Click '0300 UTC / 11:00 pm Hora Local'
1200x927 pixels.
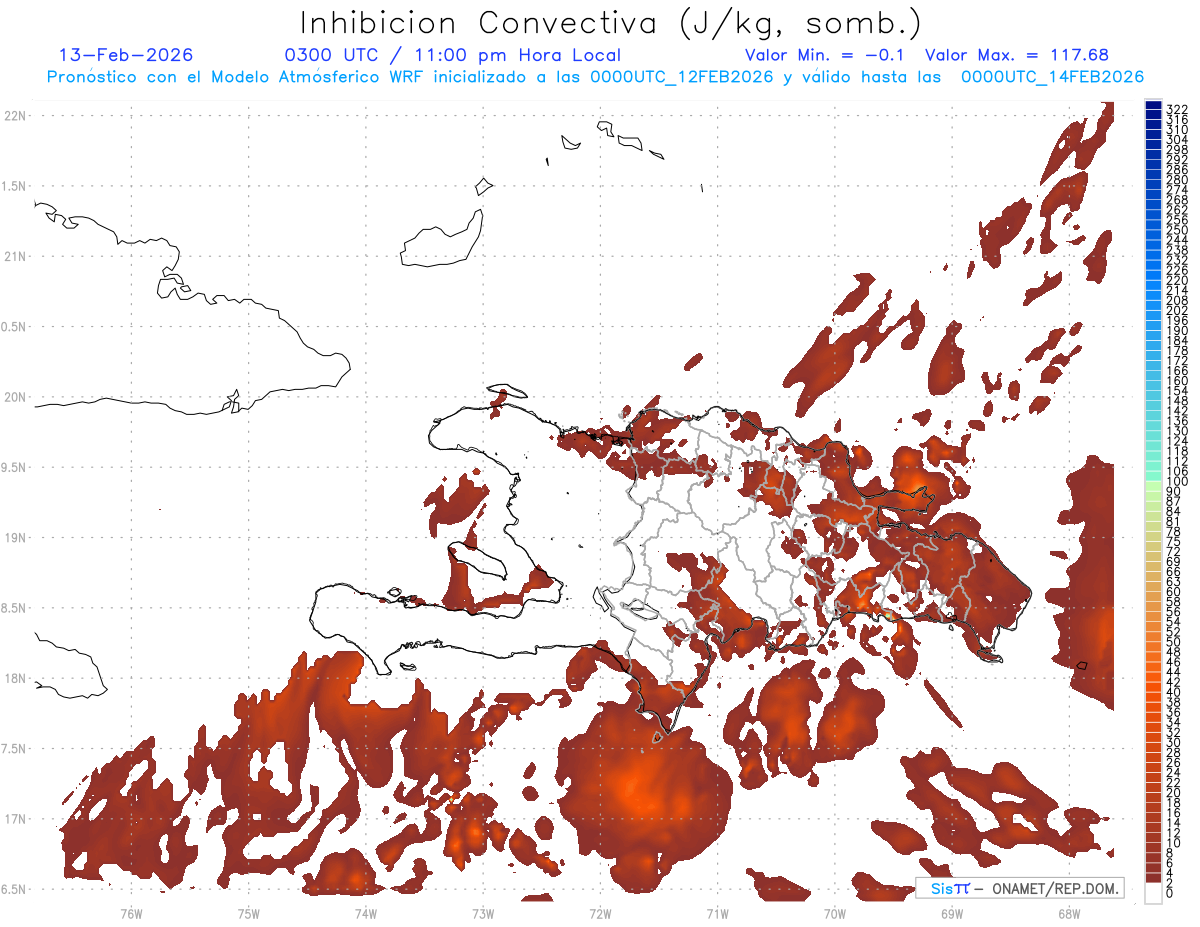point(453,55)
